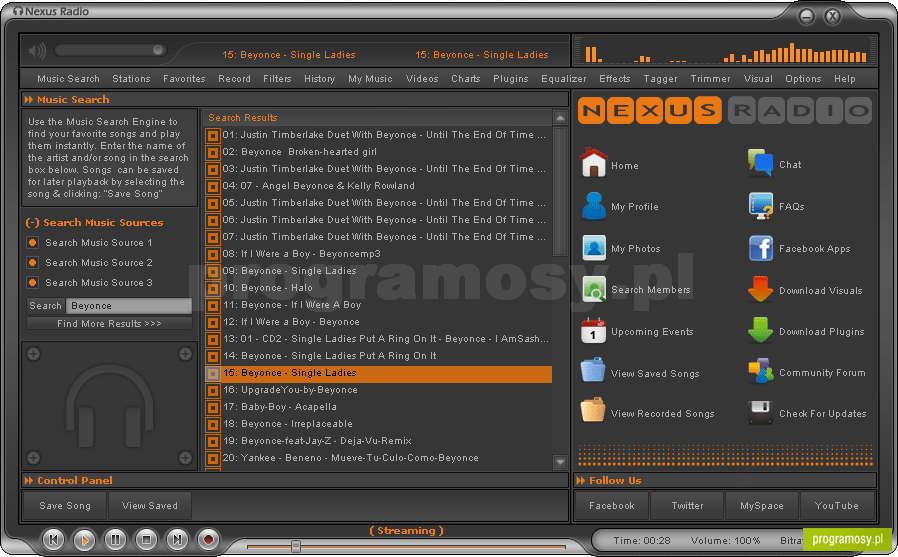This screenshot has width=898, height=557.
Task: Tick the box for 18: Beyonce - Irreplaceable
Action: tap(212, 424)
